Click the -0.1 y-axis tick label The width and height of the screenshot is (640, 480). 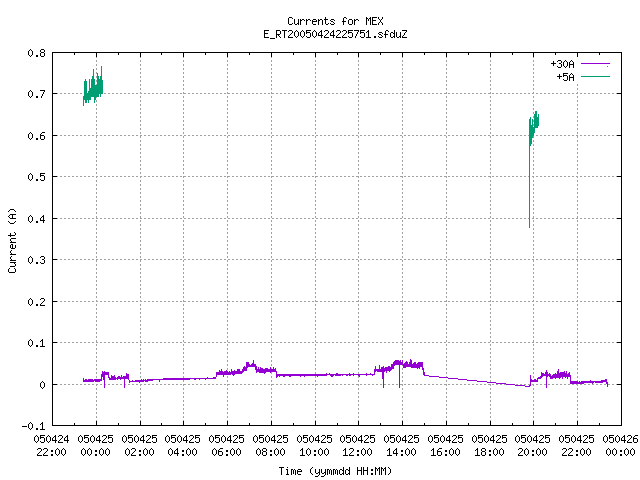[x=33, y=426]
